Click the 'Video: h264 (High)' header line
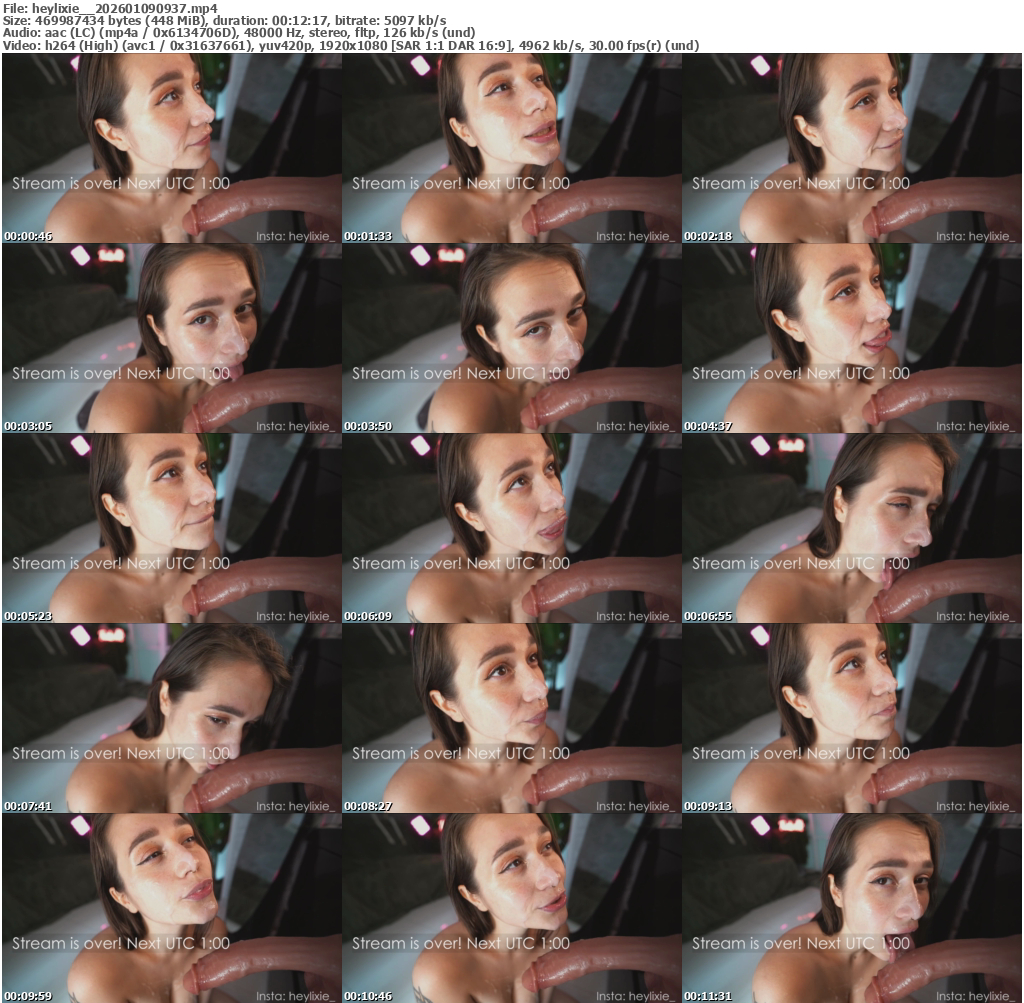This screenshot has height=1003, width=1024. (351, 46)
